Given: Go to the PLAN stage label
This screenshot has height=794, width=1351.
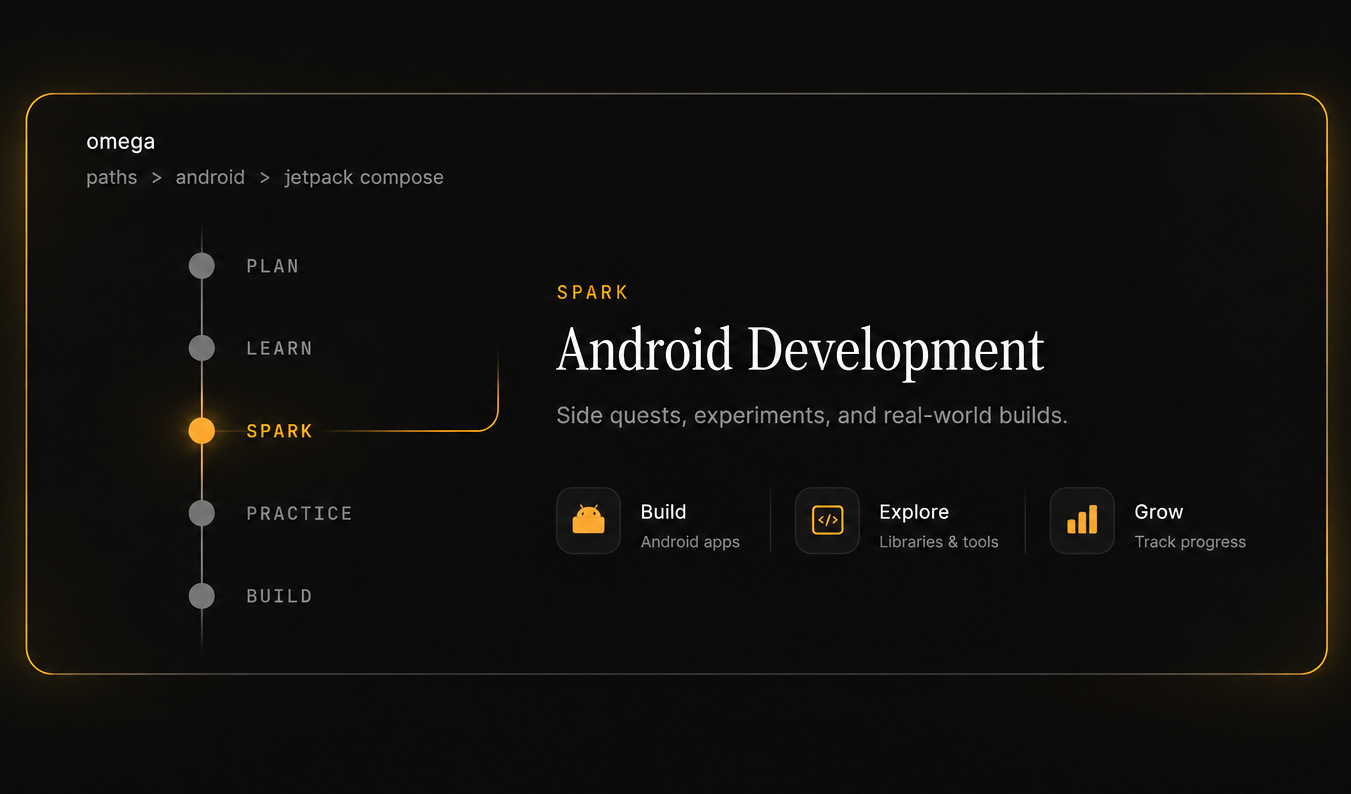Looking at the screenshot, I should (x=273, y=266).
